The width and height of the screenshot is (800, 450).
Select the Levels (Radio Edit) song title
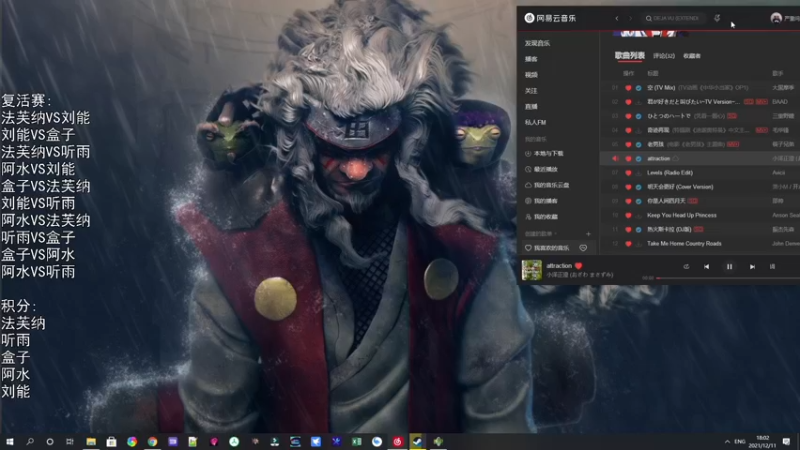[669, 173]
